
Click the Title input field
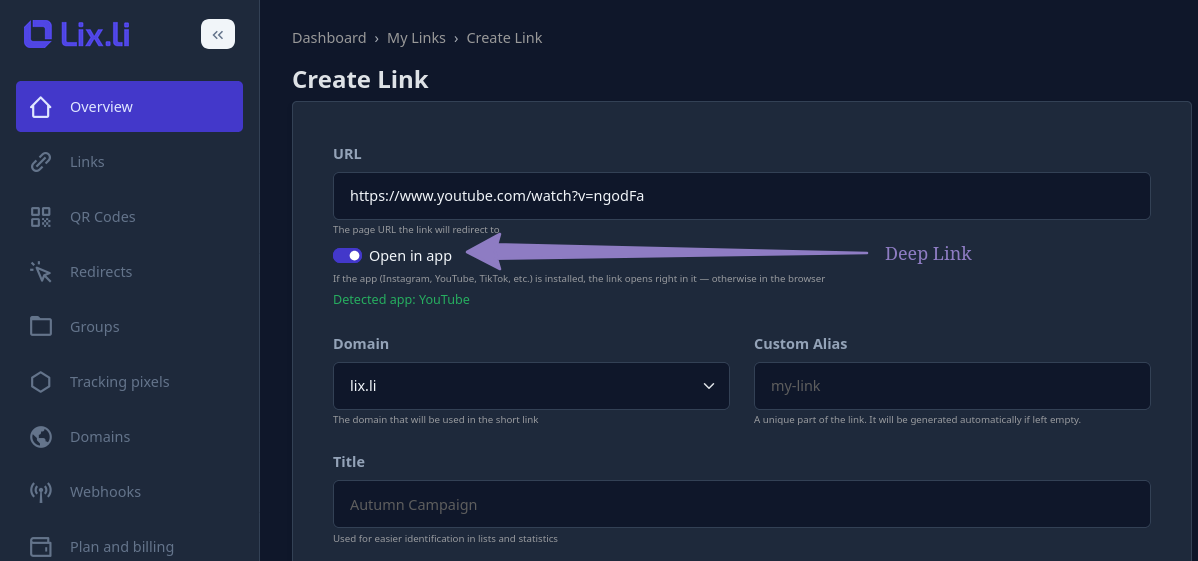point(742,504)
